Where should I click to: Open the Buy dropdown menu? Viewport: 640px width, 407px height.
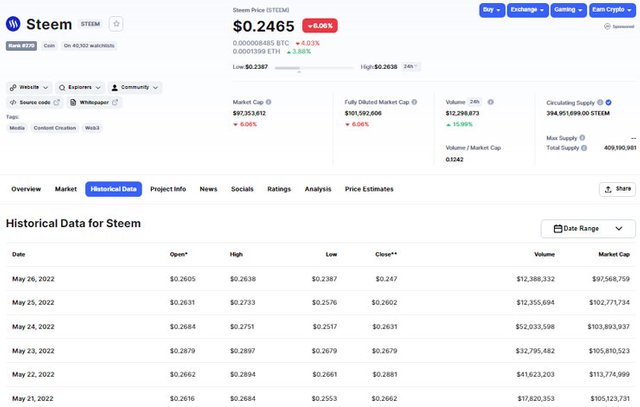click(x=492, y=10)
